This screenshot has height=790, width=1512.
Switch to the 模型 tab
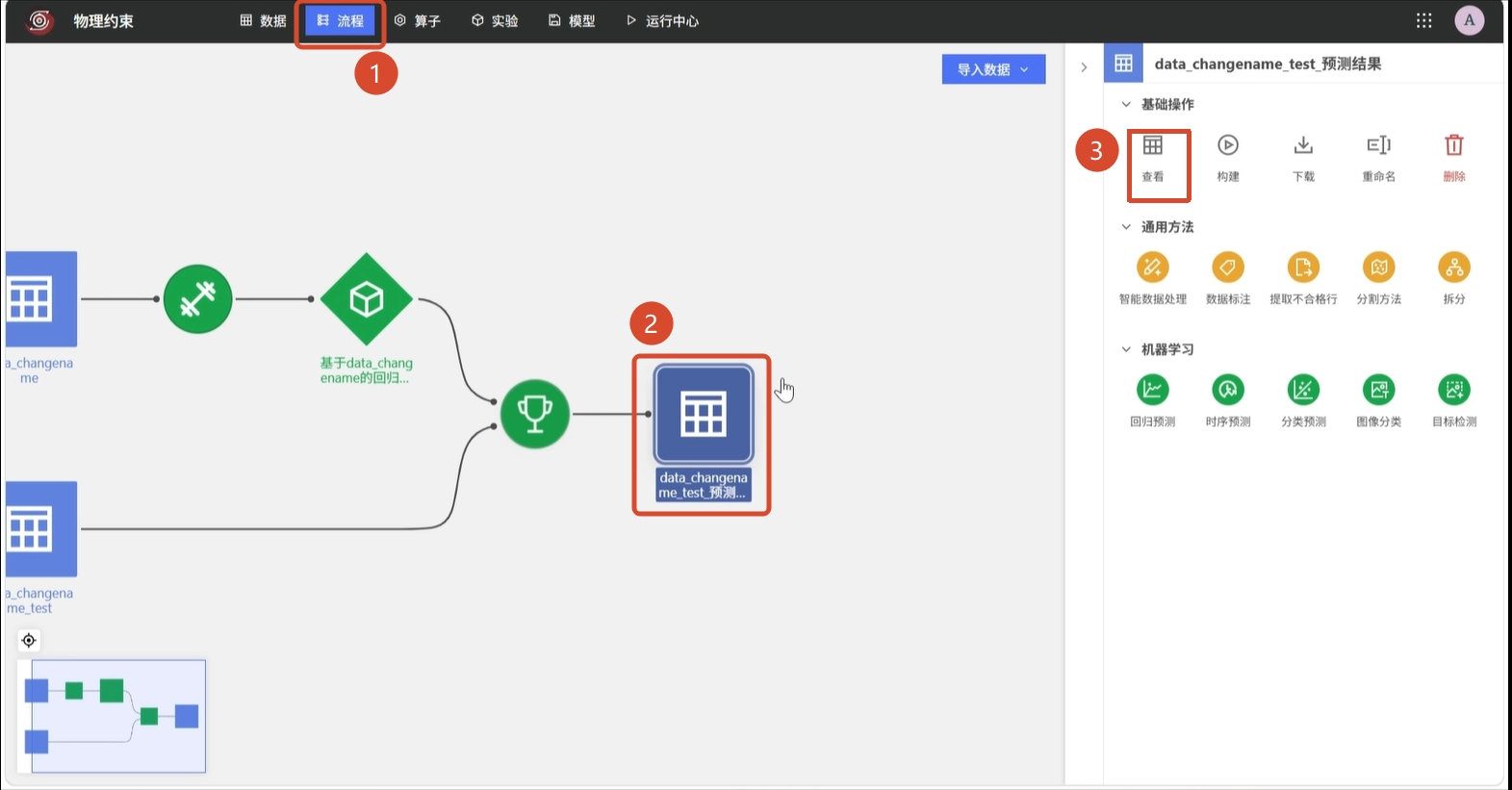(x=572, y=20)
